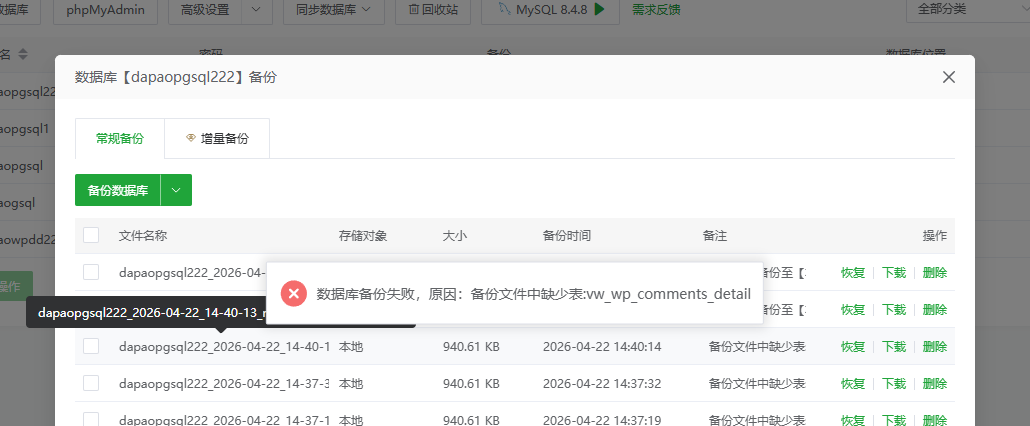Open phpMyAdmin from the toolbar
1030x426 pixels.
[x=105, y=9]
